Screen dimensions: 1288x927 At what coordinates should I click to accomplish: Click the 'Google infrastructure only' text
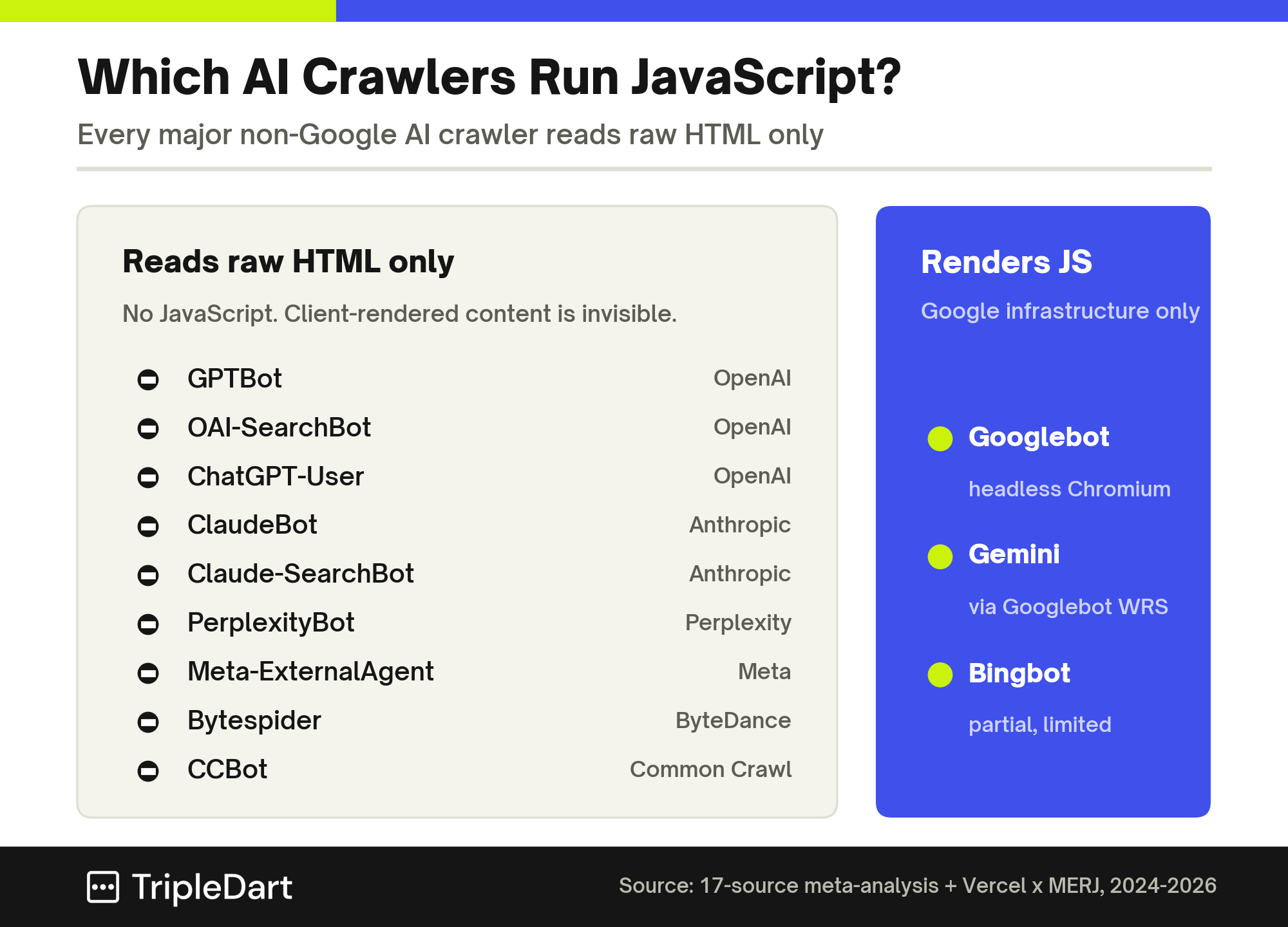pyautogui.click(x=1061, y=312)
